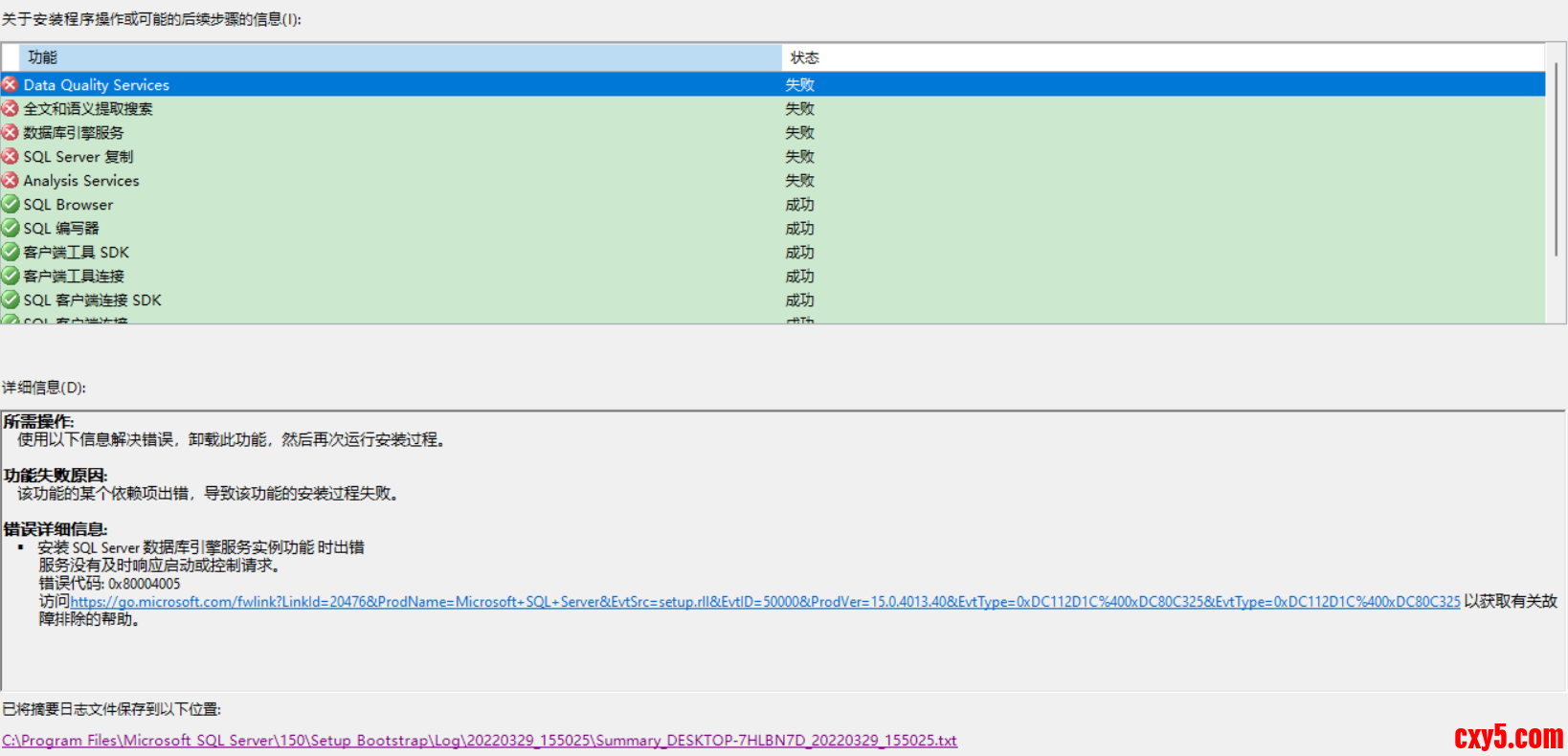
Task: Click the failure icon next to 数据库引擎服务
Action: pos(11,132)
